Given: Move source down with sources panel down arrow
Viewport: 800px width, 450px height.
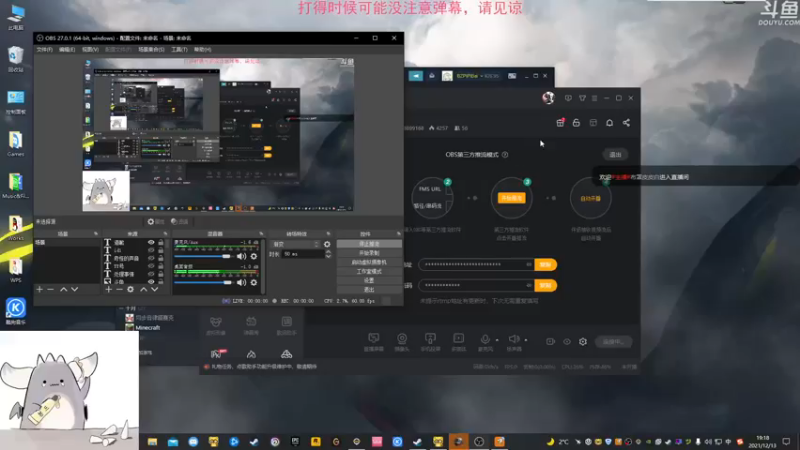Looking at the screenshot, I should coord(155,289).
